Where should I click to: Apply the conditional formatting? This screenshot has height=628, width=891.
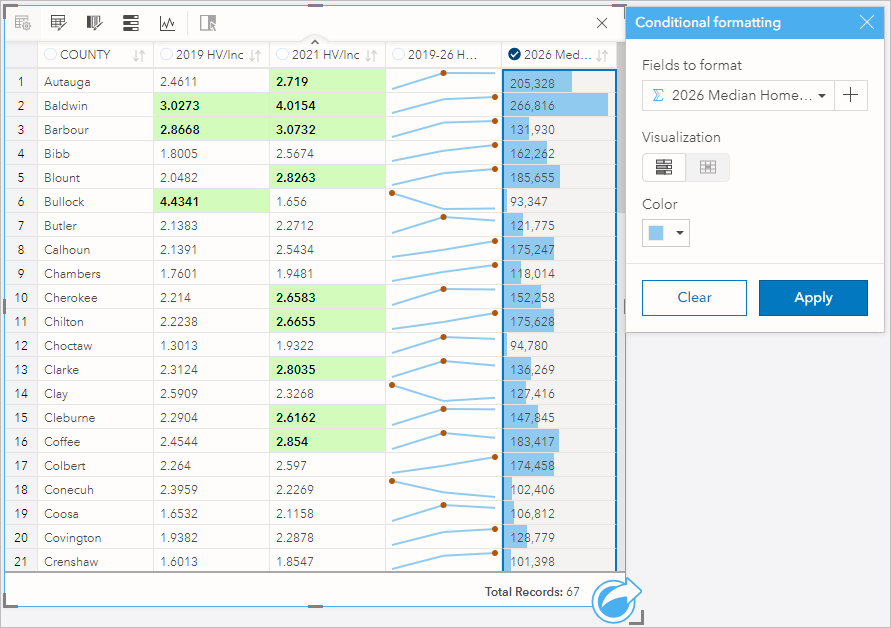pos(813,297)
